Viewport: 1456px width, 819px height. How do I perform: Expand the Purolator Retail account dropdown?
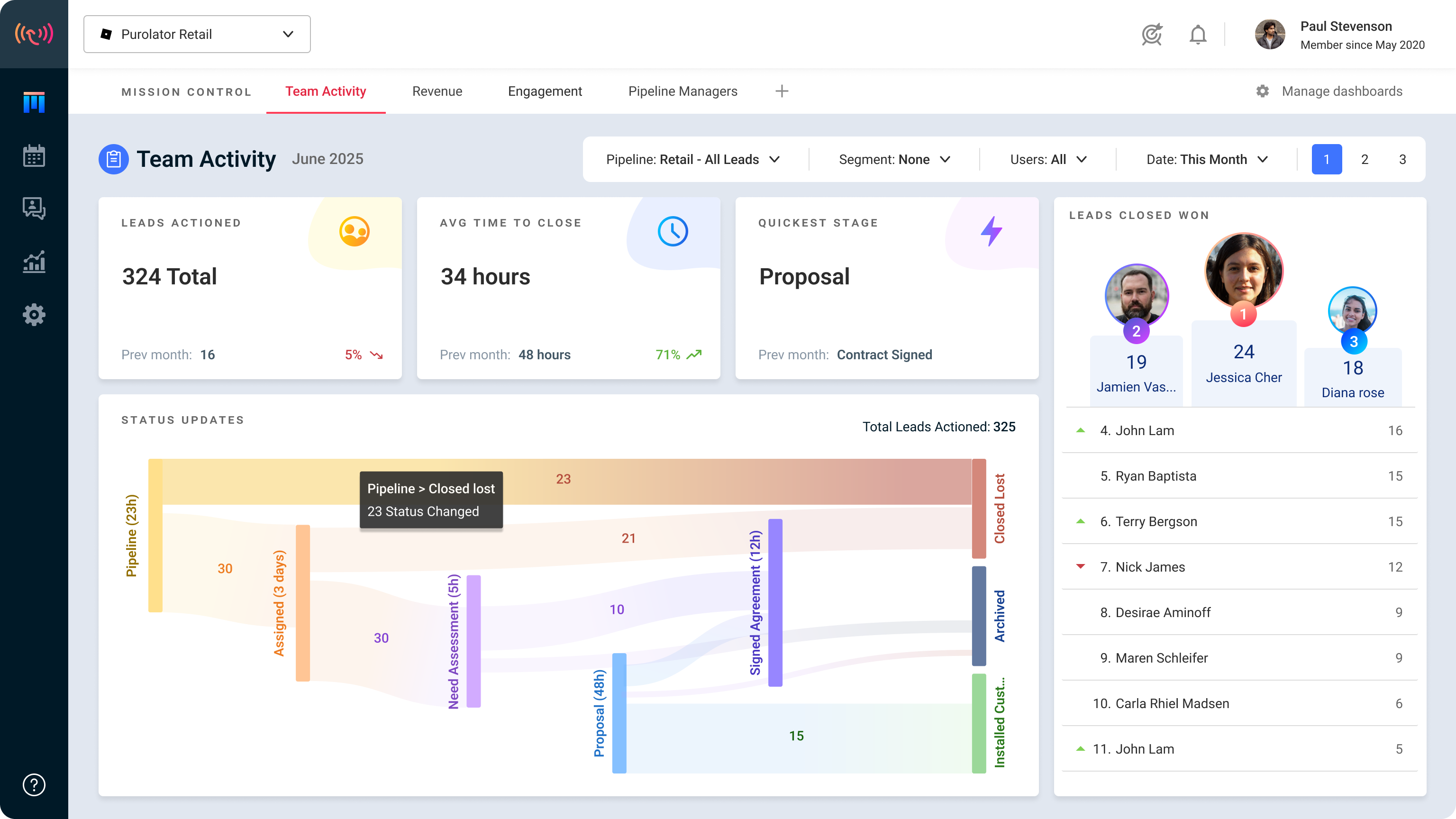pyautogui.click(x=197, y=35)
